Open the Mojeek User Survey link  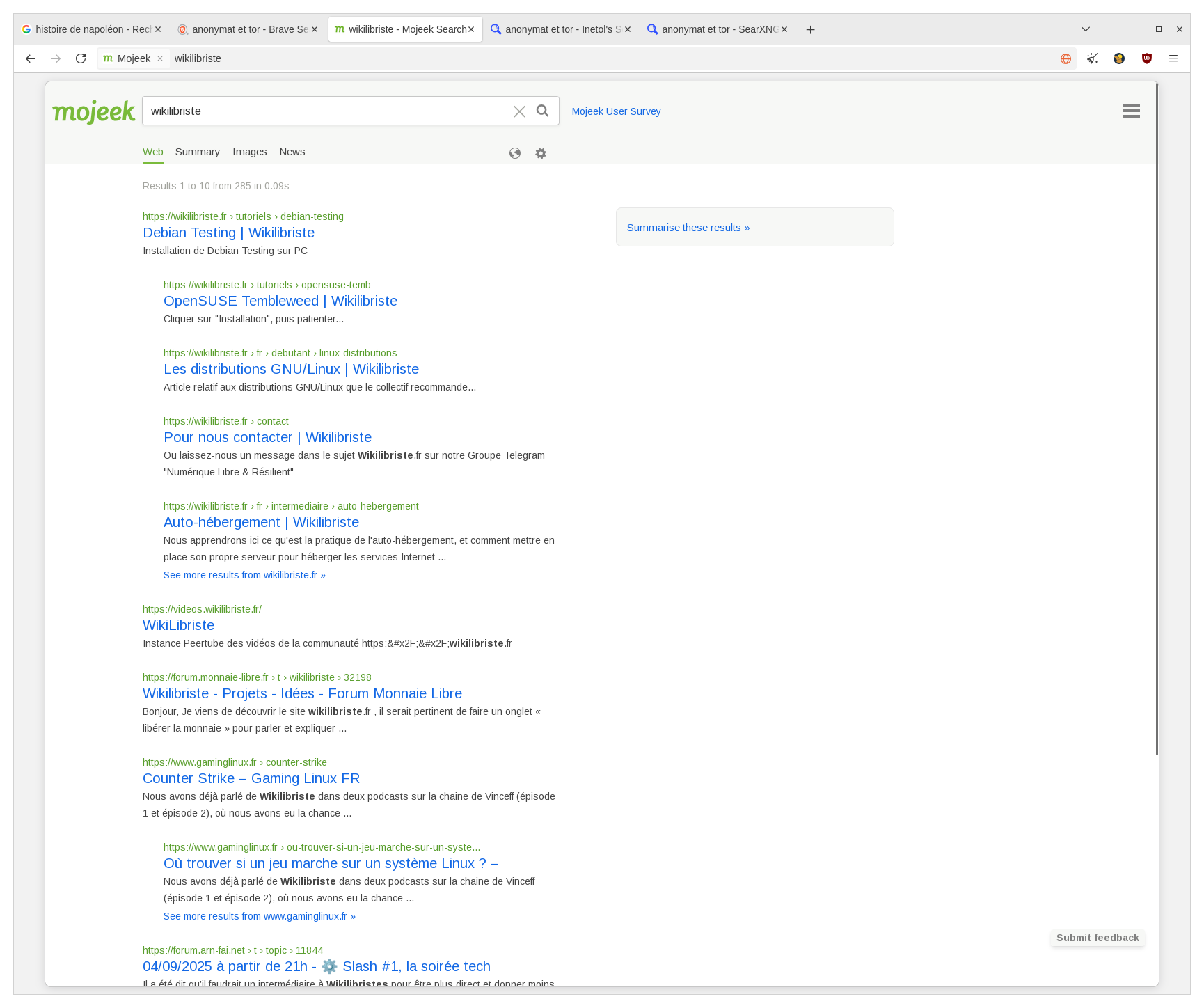pos(615,111)
